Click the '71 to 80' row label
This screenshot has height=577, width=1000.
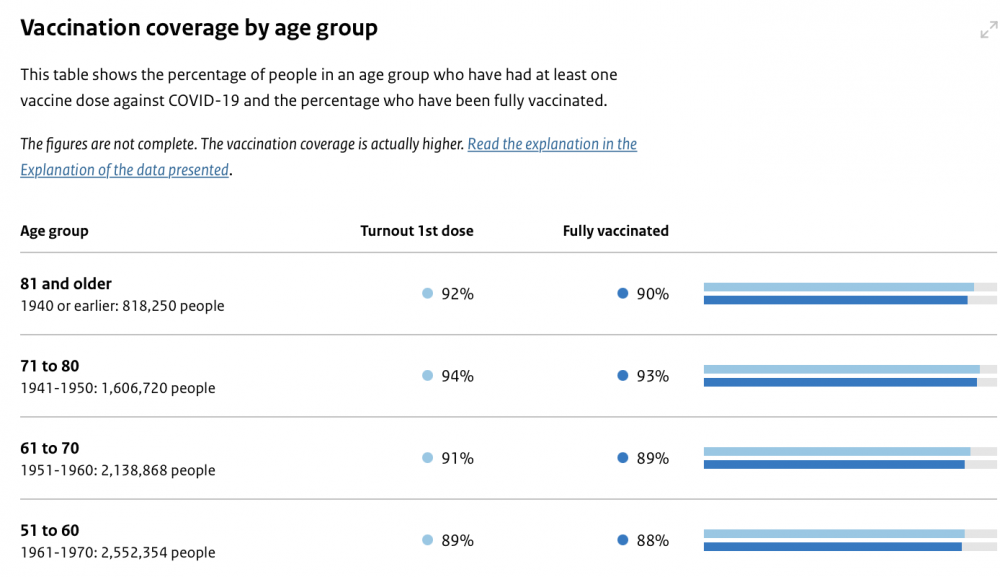(x=50, y=366)
